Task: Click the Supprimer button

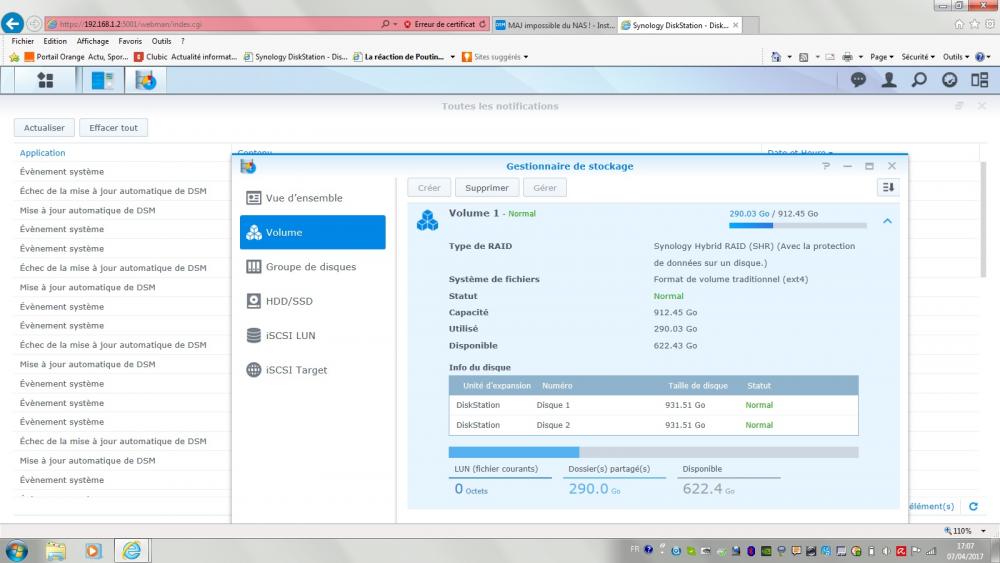Action: 487,187
